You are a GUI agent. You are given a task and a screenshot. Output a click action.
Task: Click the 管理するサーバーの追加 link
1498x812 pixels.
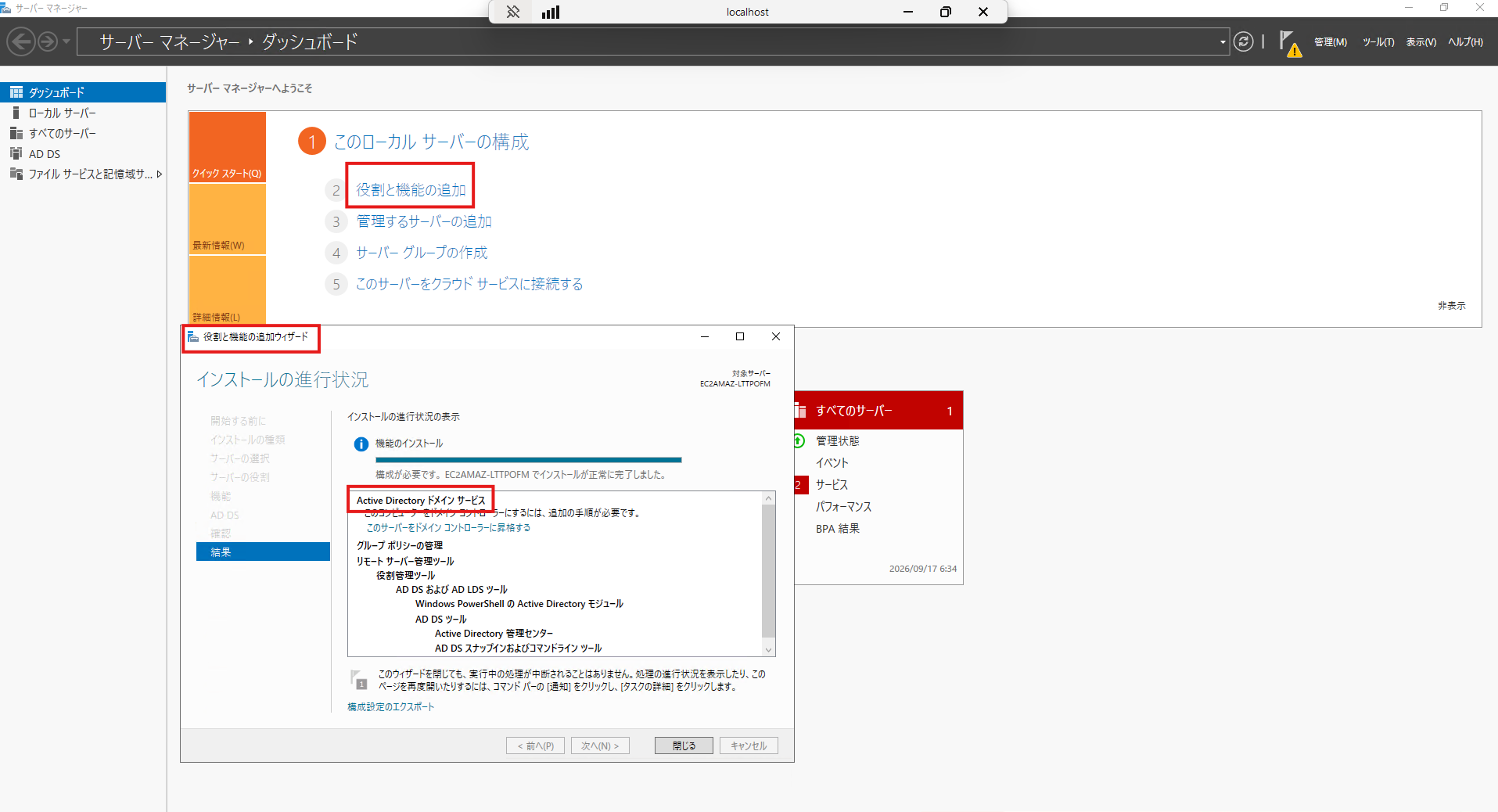click(424, 221)
